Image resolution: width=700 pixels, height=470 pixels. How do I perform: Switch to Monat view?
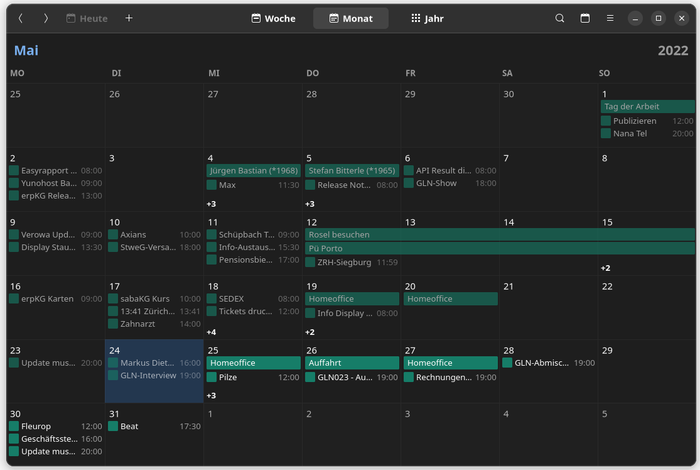(x=351, y=18)
